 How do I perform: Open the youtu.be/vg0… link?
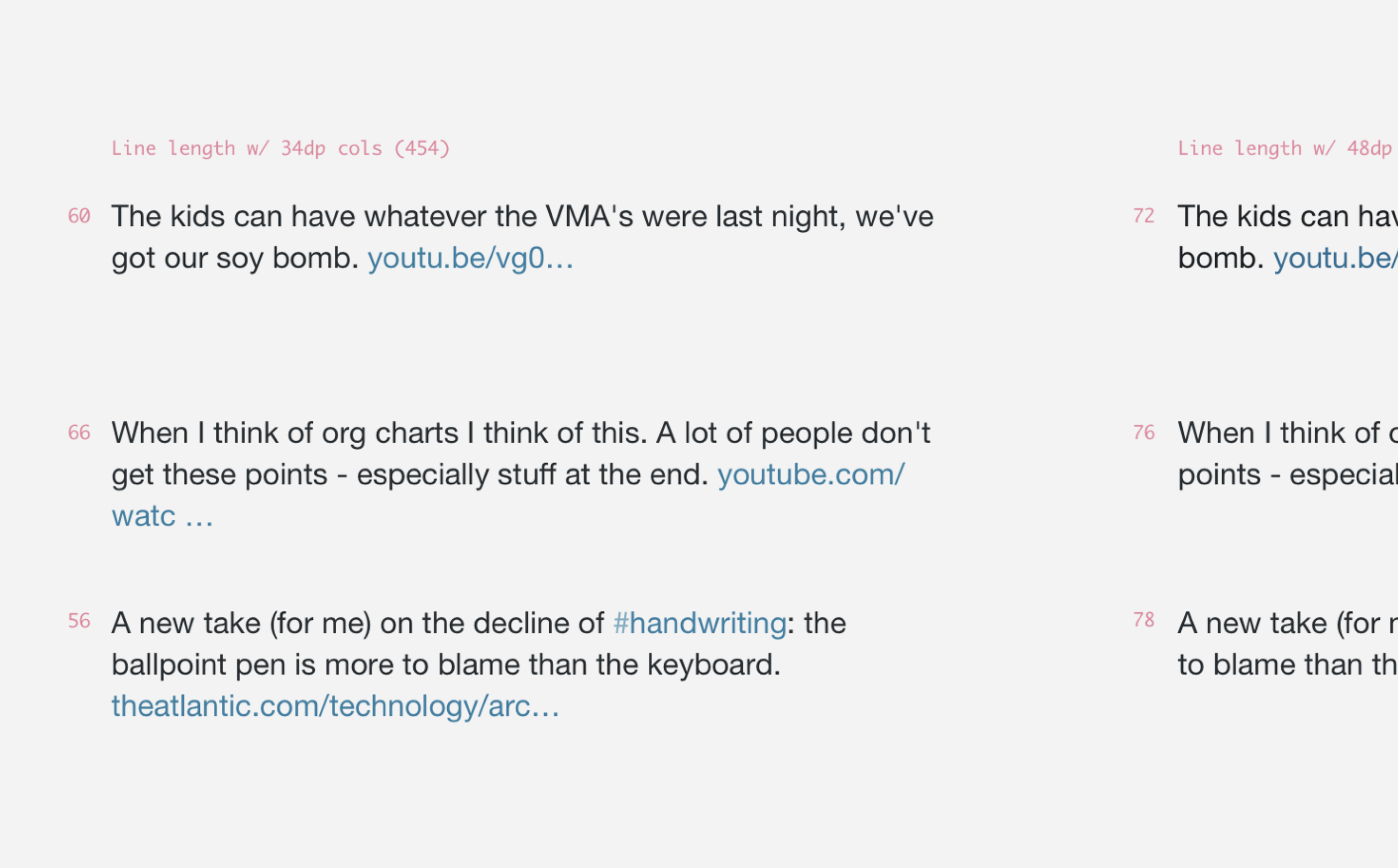point(470,258)
